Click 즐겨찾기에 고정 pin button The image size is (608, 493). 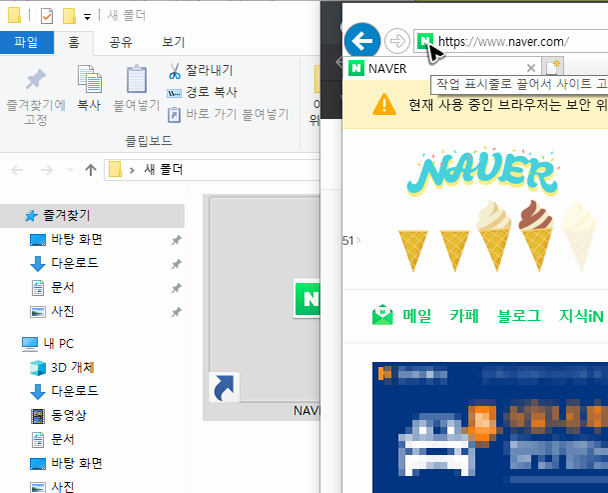(x=36, y=96)
